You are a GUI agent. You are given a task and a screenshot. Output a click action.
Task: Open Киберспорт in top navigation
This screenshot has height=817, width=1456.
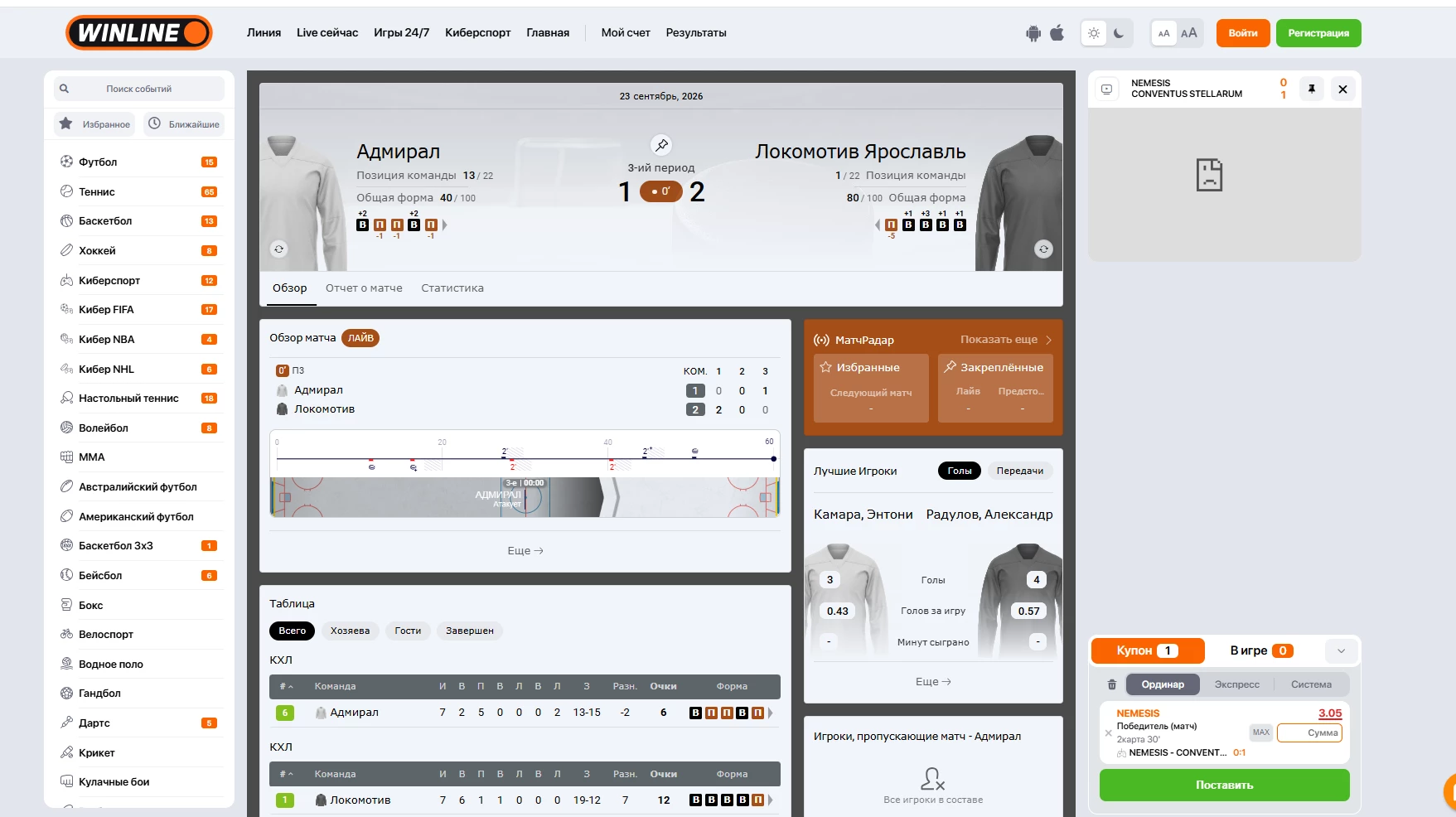pos(478,33)
